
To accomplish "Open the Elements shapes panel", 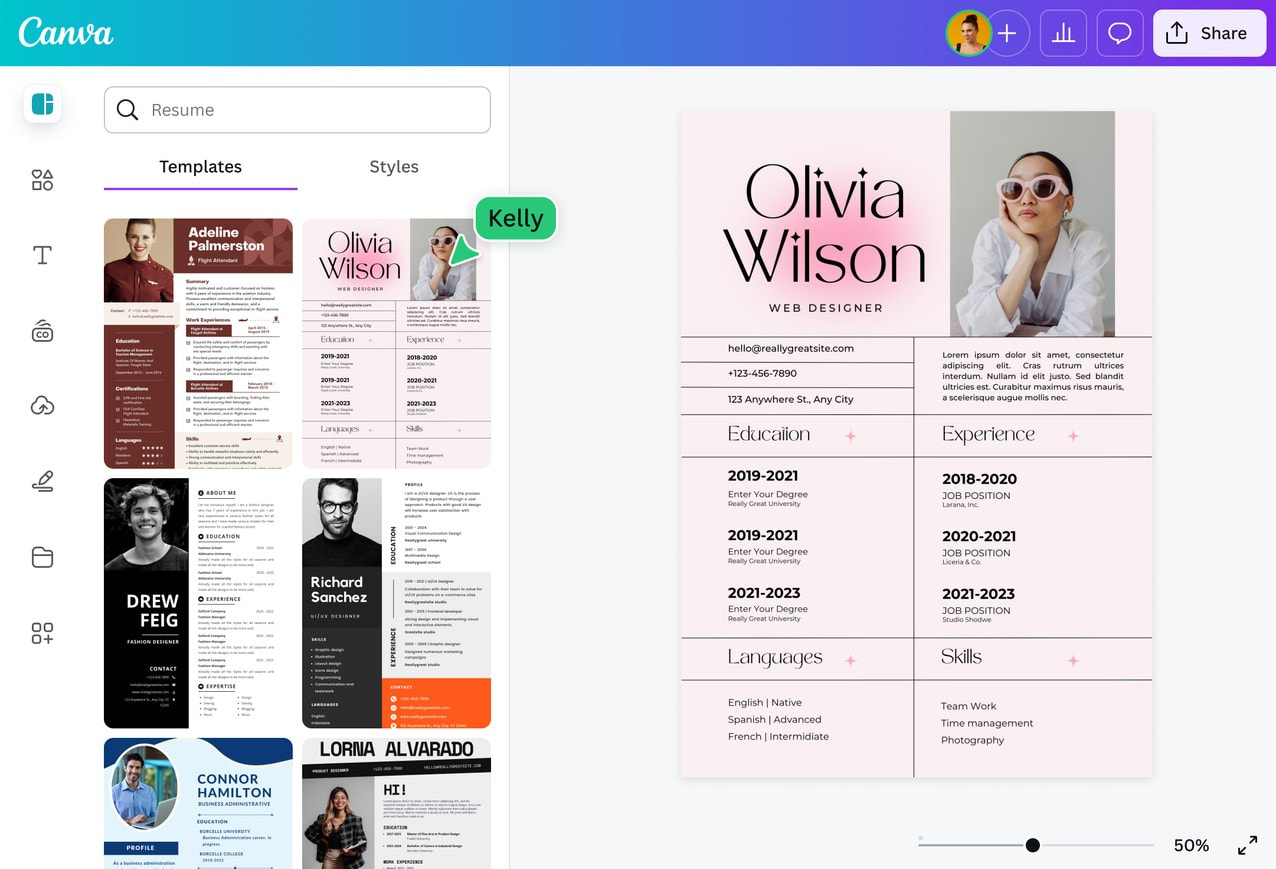I will (x=42, y=180).
